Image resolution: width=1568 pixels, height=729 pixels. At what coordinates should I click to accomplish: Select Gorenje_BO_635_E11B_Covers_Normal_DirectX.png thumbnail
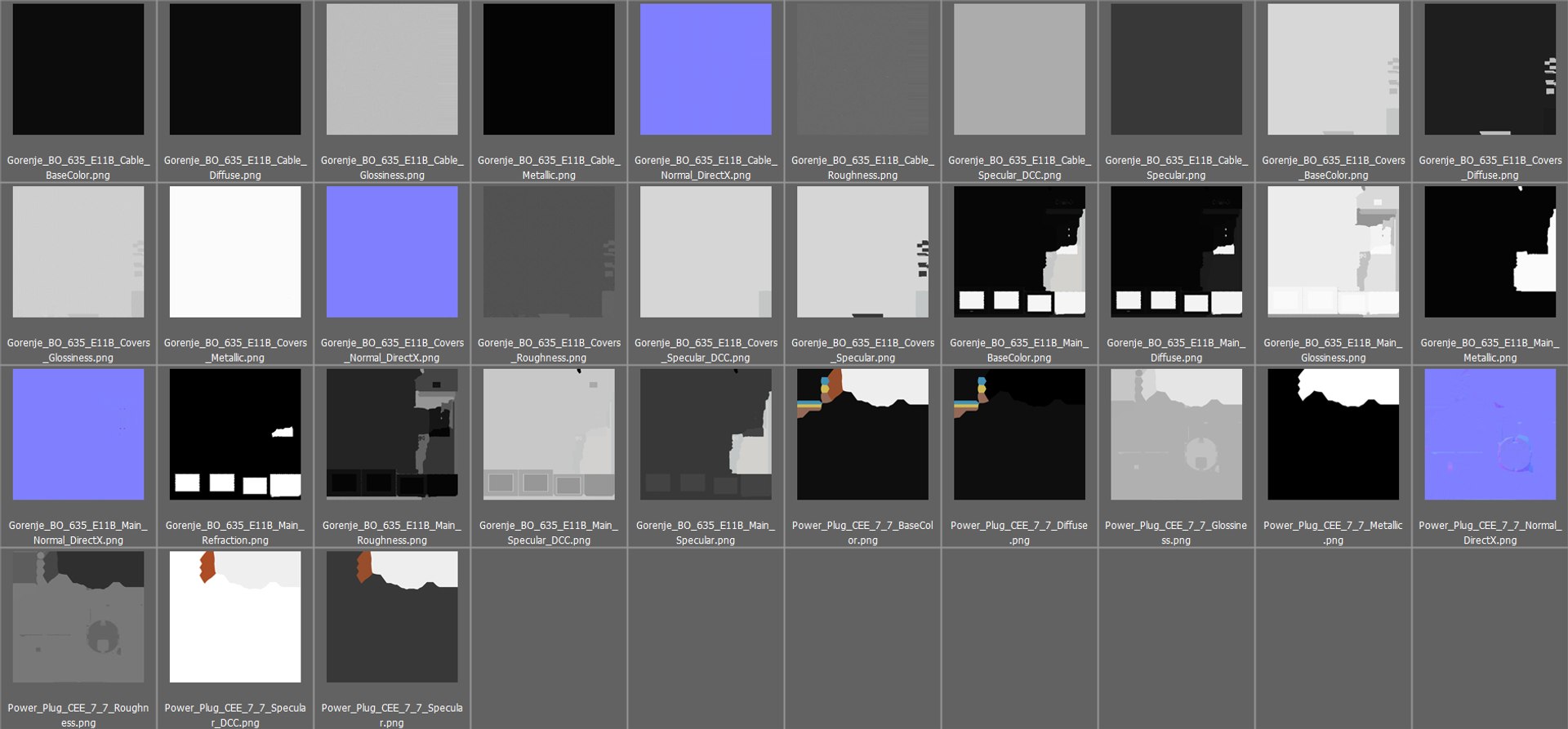tap(392, 251)
